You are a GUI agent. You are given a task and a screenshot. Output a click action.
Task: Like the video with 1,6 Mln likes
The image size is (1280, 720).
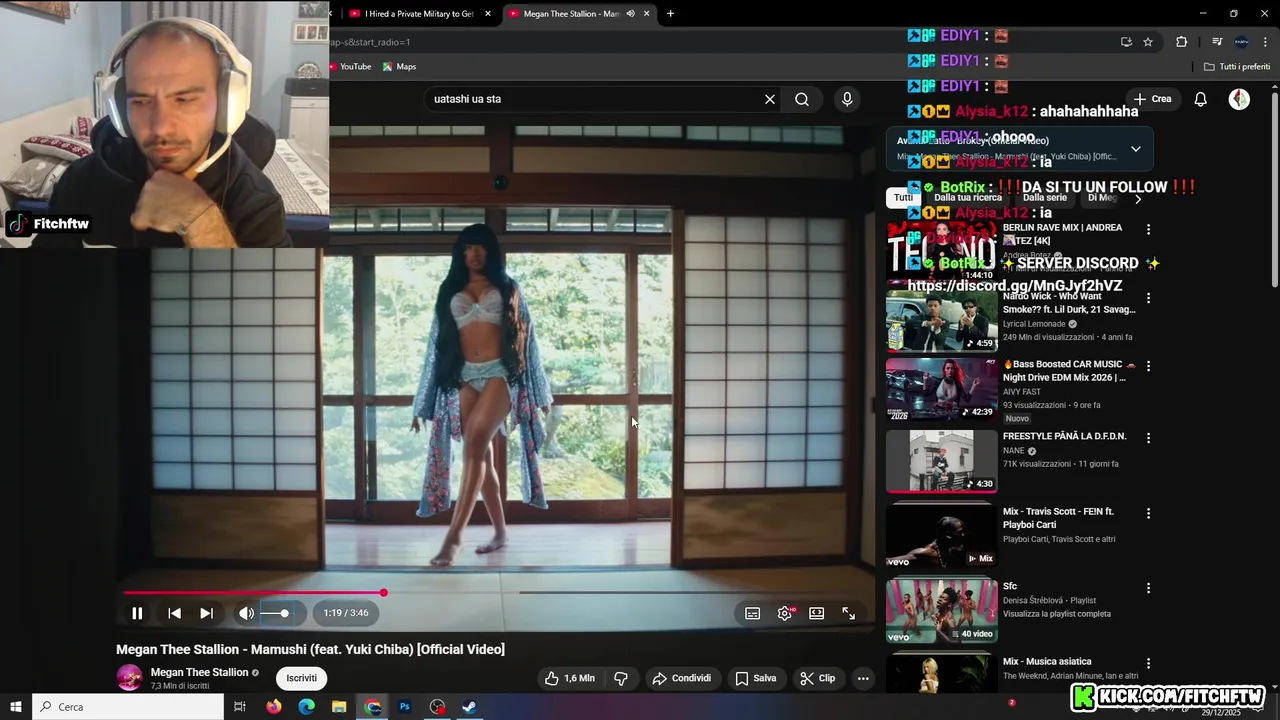[x=569, y=678]
